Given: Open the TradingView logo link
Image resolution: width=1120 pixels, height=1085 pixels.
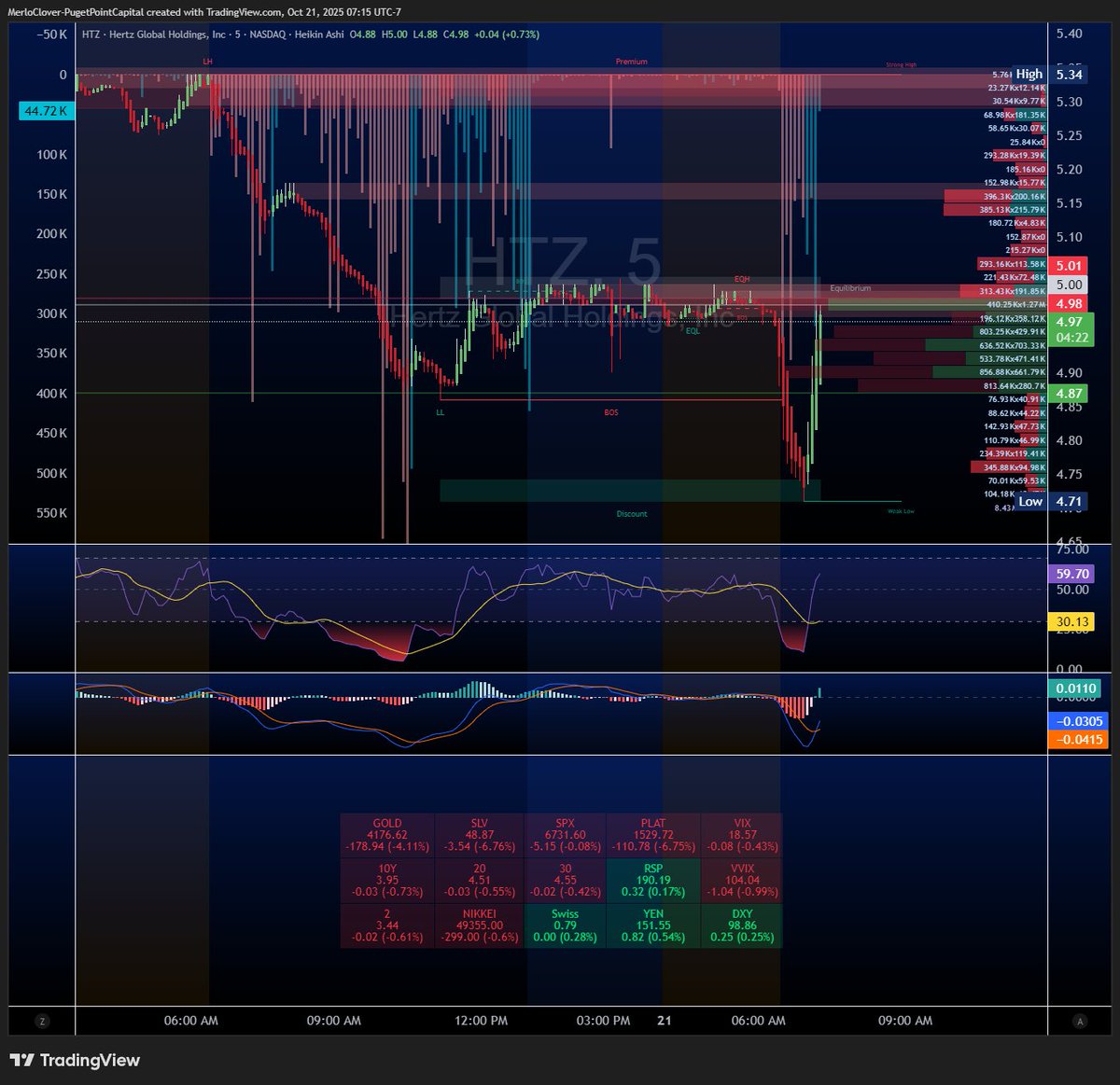Looking at the screenshot, I should tap(75, 1061).
